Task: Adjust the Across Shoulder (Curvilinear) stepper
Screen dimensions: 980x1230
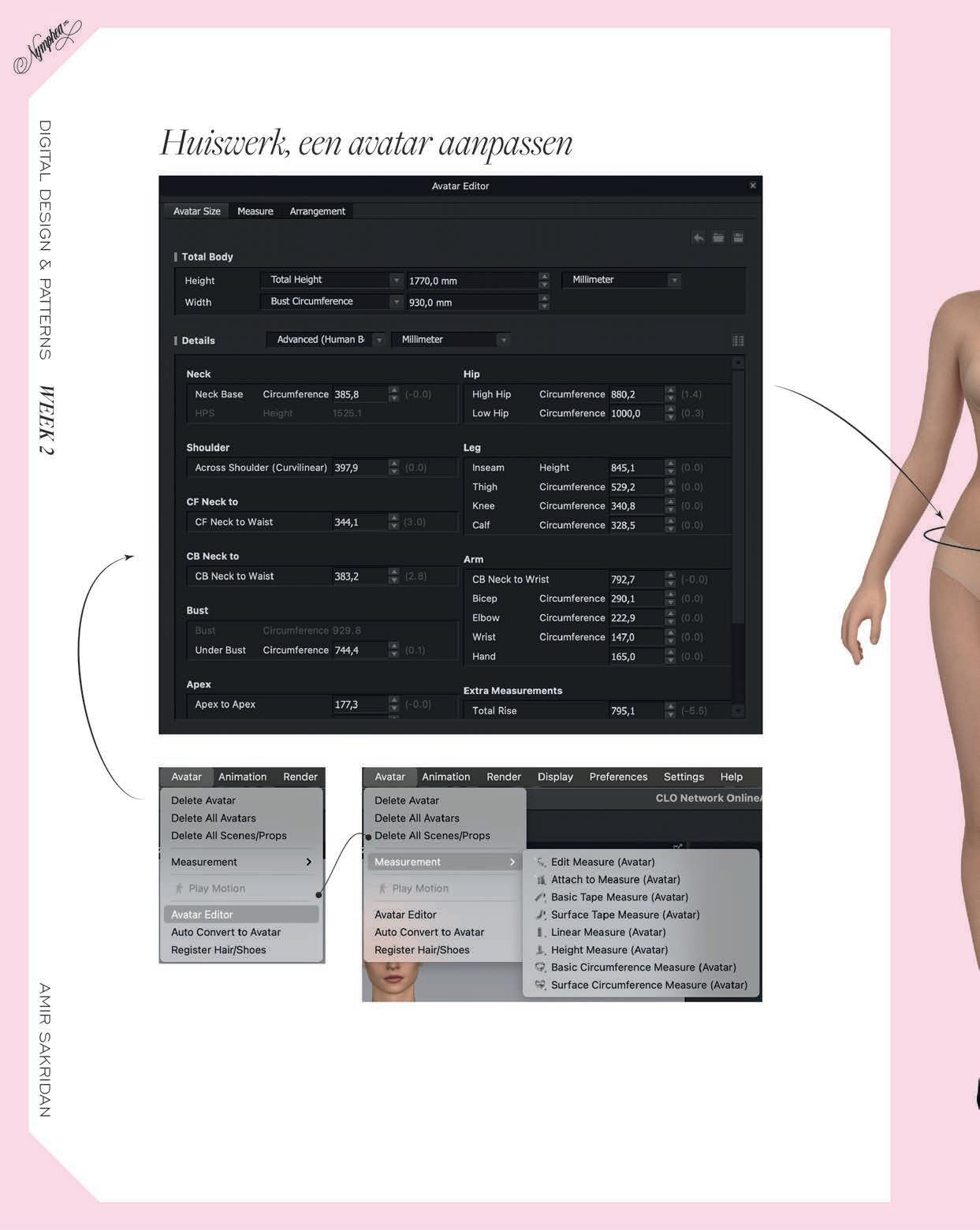Action: click(393, 468)
